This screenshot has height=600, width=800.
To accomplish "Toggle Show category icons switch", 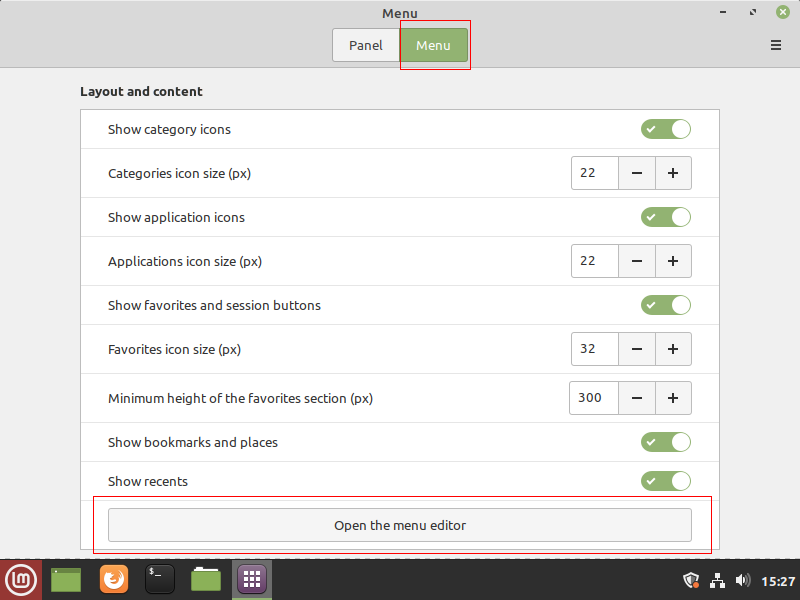I will click(x=666, y=129).
